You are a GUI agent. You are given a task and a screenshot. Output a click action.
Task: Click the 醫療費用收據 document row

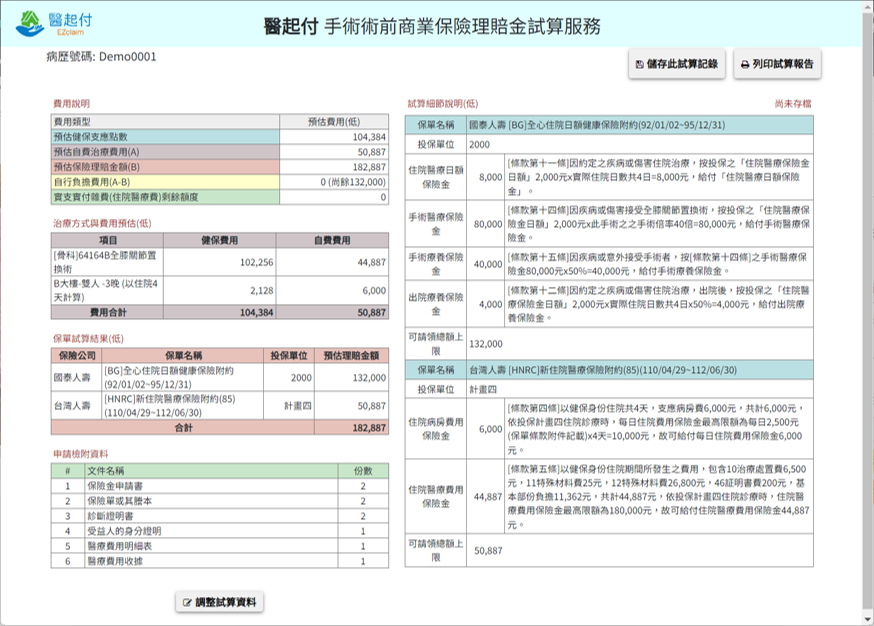point(219,560)
